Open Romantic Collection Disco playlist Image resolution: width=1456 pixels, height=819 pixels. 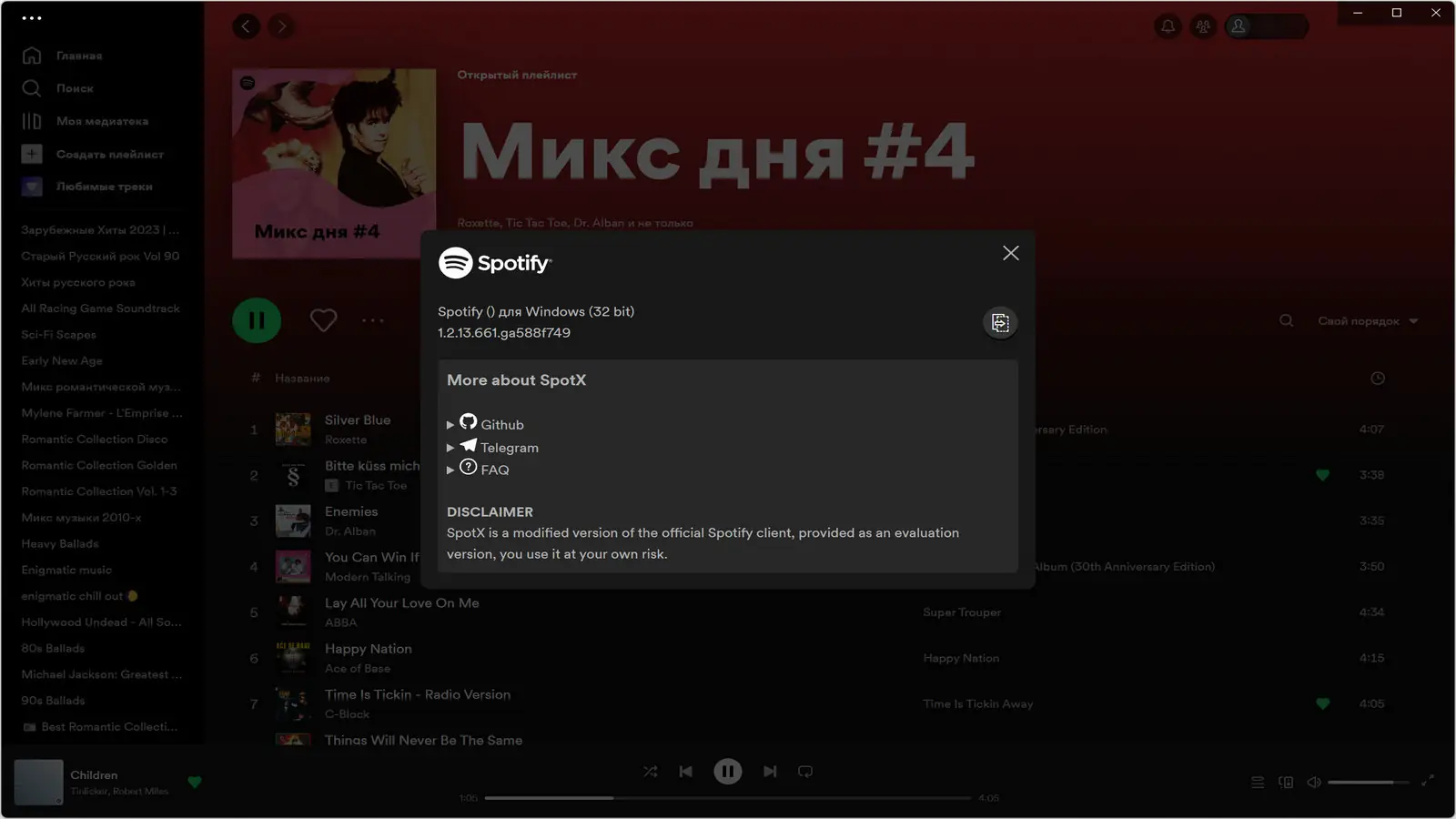click(x=95, y=440)
